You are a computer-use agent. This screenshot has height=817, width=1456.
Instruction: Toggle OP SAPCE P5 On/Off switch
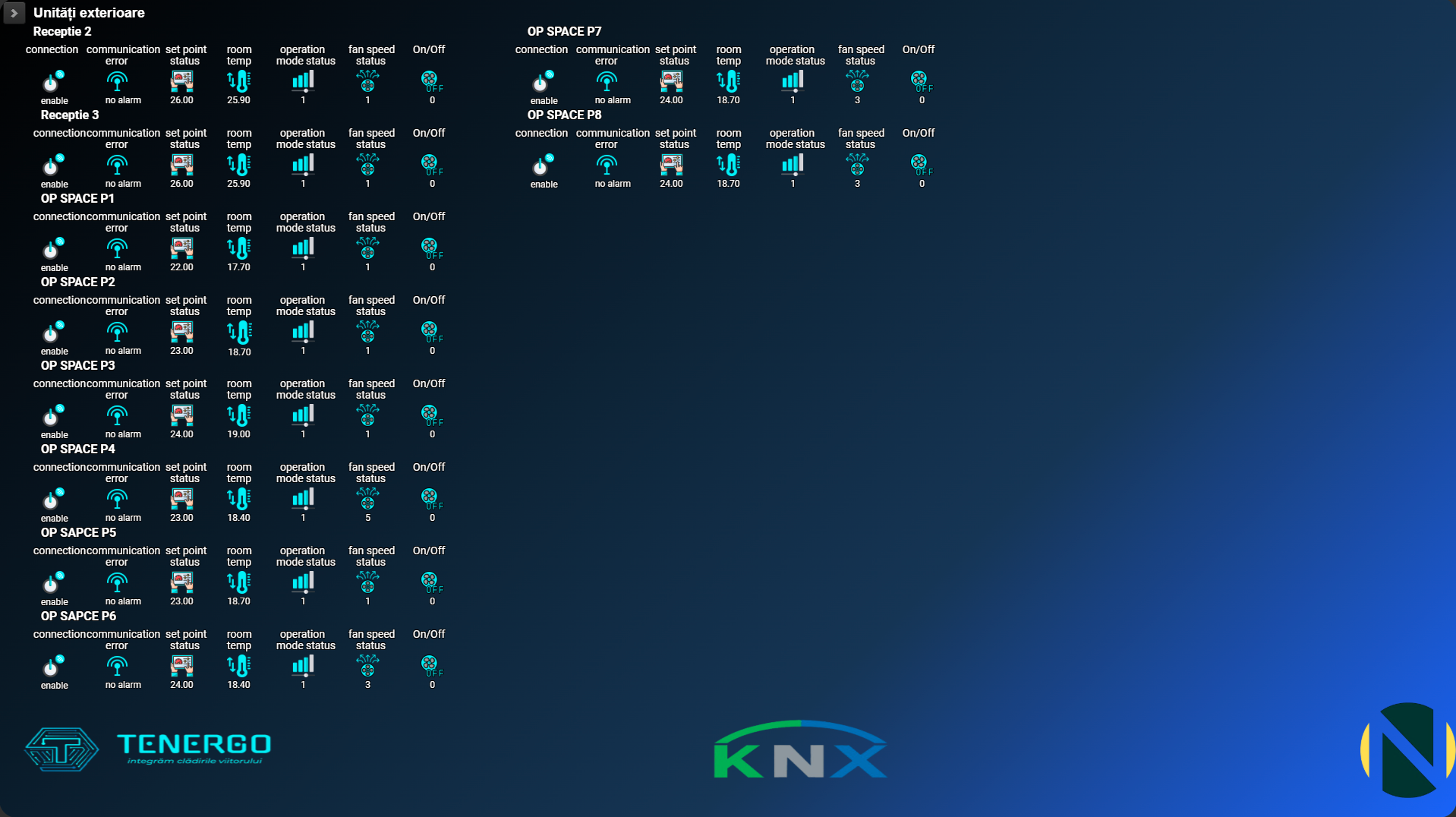431,582
